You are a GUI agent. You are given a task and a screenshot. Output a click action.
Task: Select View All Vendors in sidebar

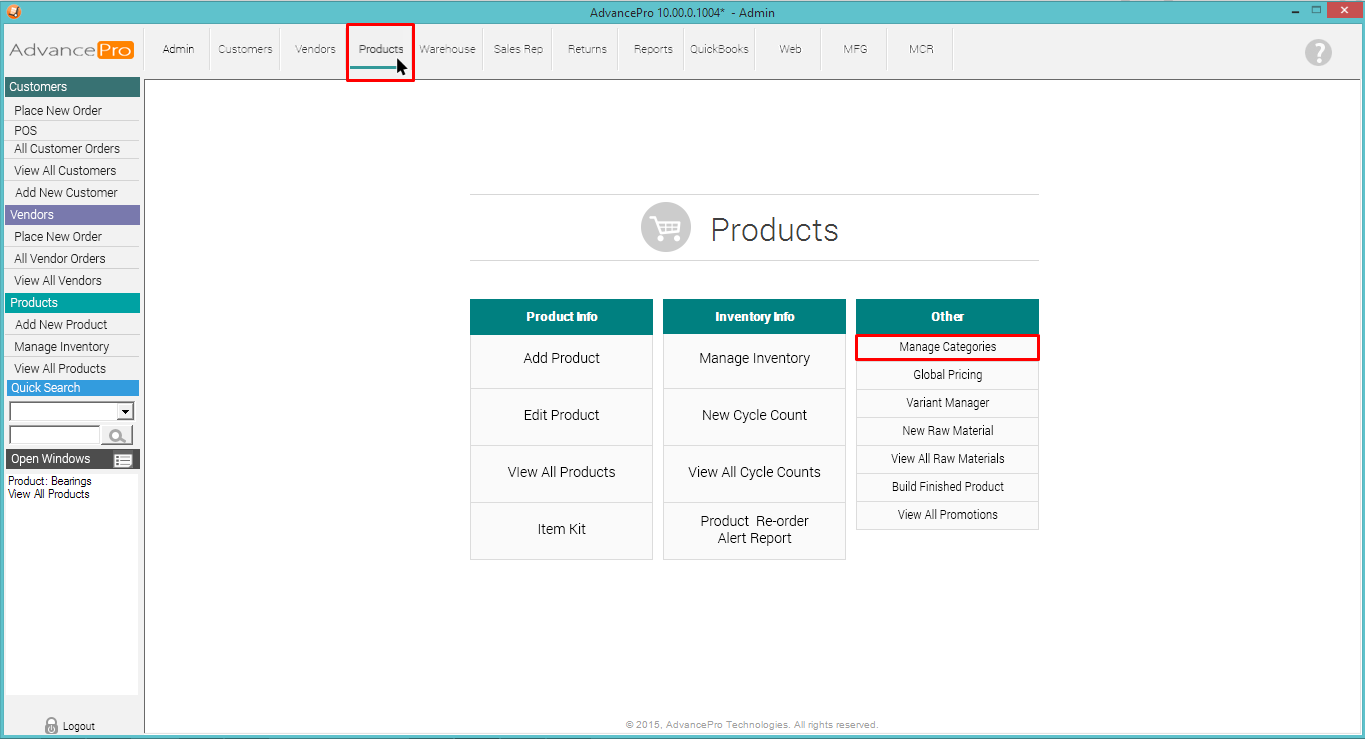[58, 281]
